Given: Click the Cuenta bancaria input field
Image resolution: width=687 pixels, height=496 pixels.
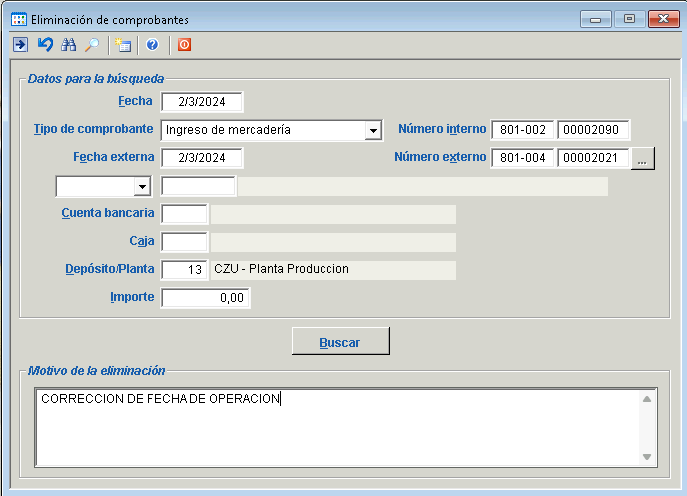Looking at the screenshot, I should [184, 214].
